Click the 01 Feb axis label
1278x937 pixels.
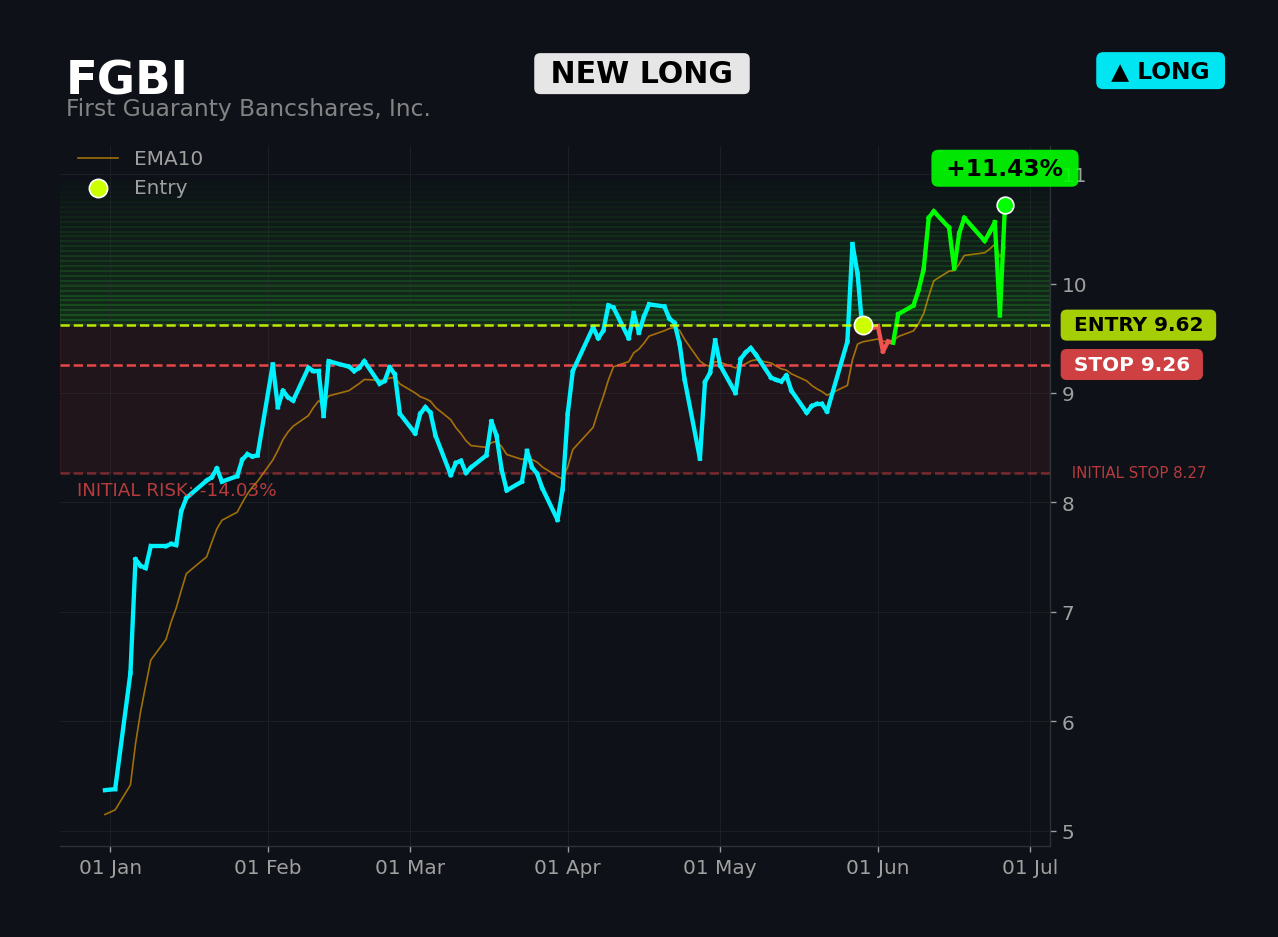[267, 868]
